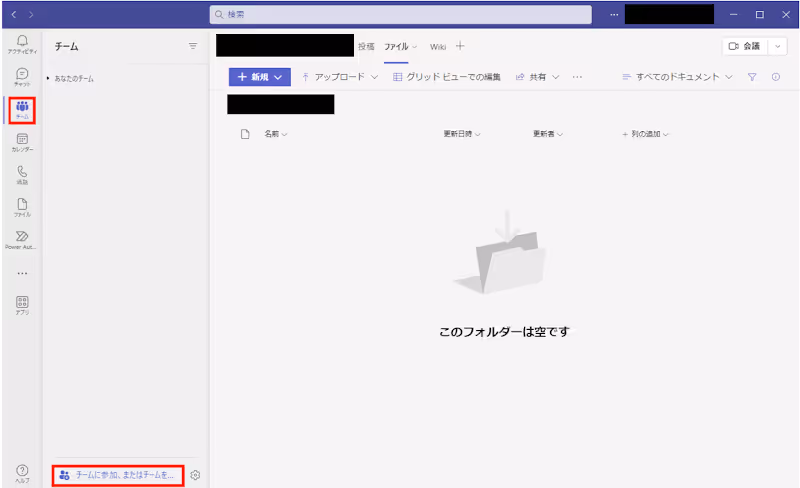Go back with the left arrow
Image resolution: width=800 pixels, height=488 pixels.
point(14,14)
